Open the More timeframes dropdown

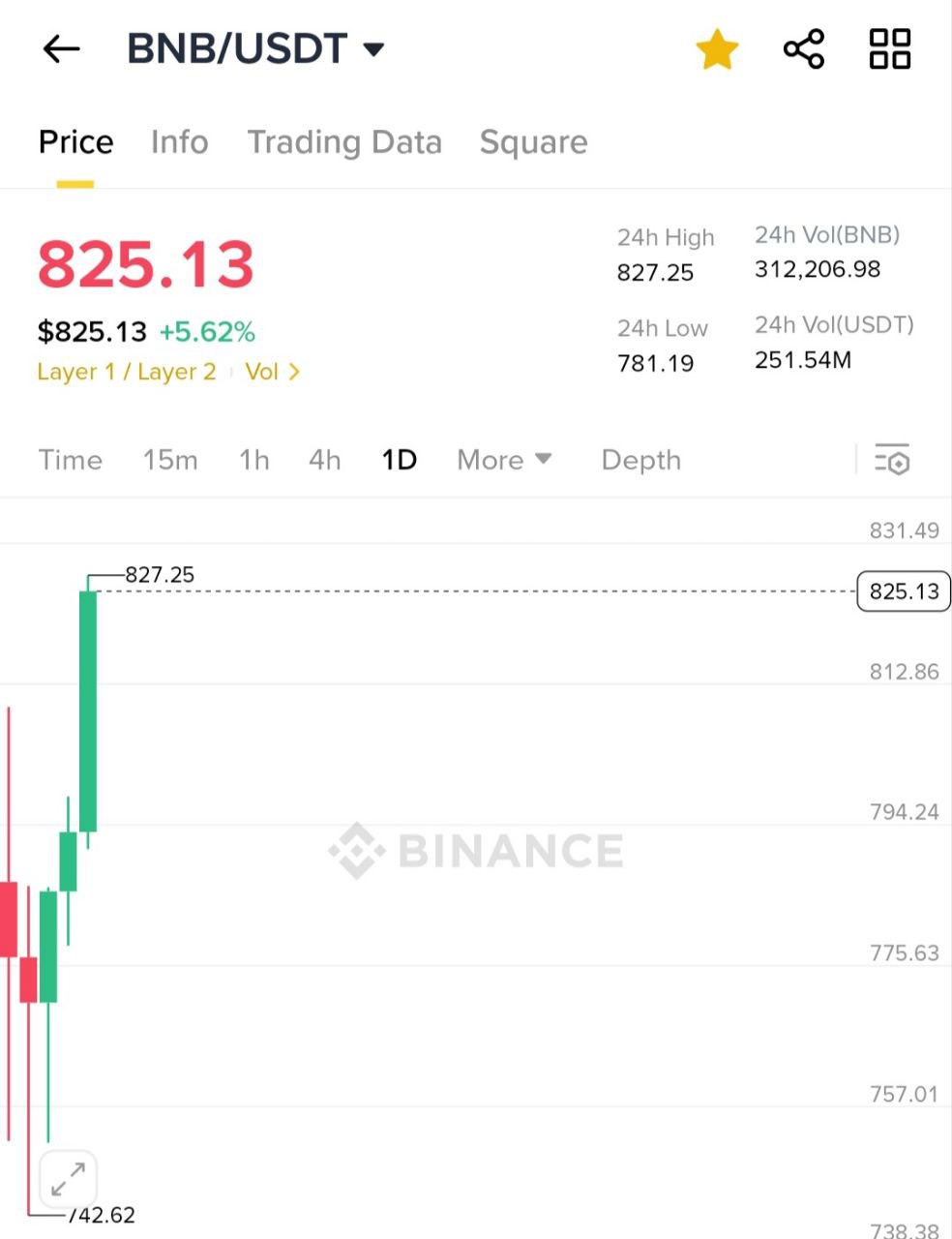504,460
